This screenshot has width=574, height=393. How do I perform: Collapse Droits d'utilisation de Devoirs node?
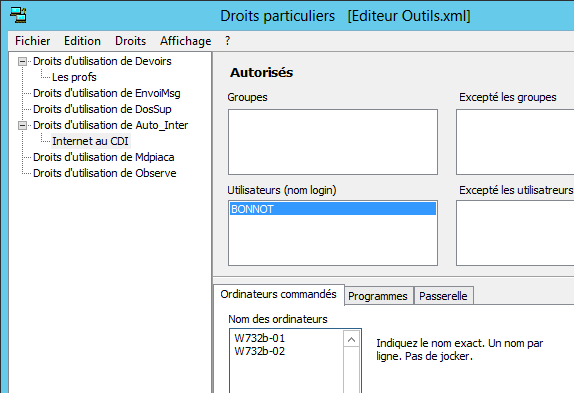pos(22,61)
